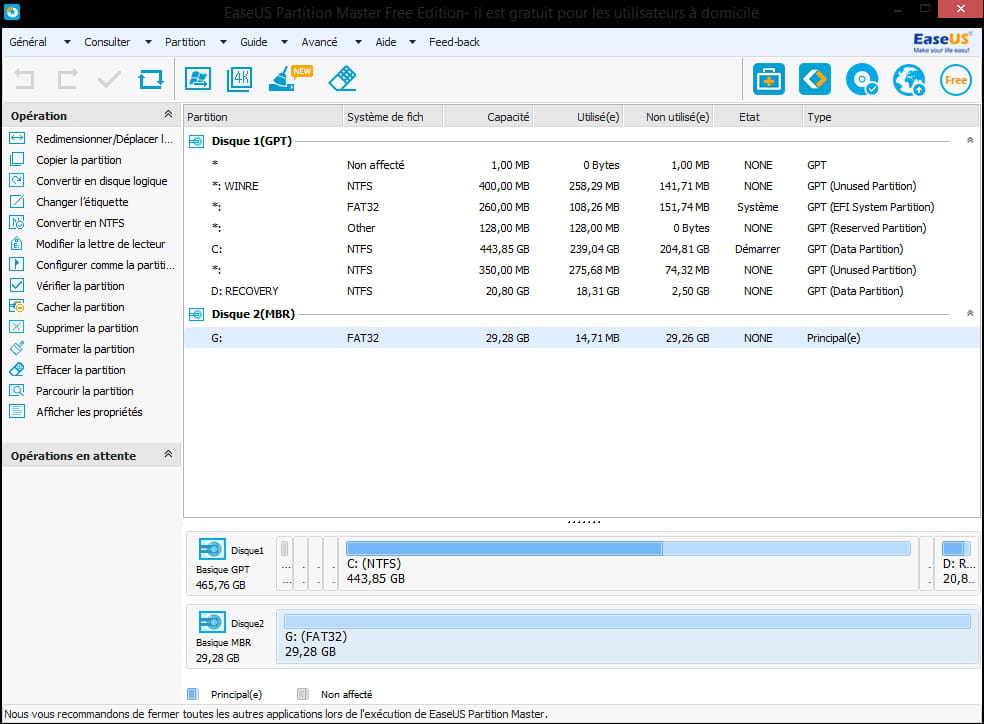The width and height of the screenshot is (984, 724).
Task: Collapse the Disque 2(MBR) group
Action: tap(970, 313)
